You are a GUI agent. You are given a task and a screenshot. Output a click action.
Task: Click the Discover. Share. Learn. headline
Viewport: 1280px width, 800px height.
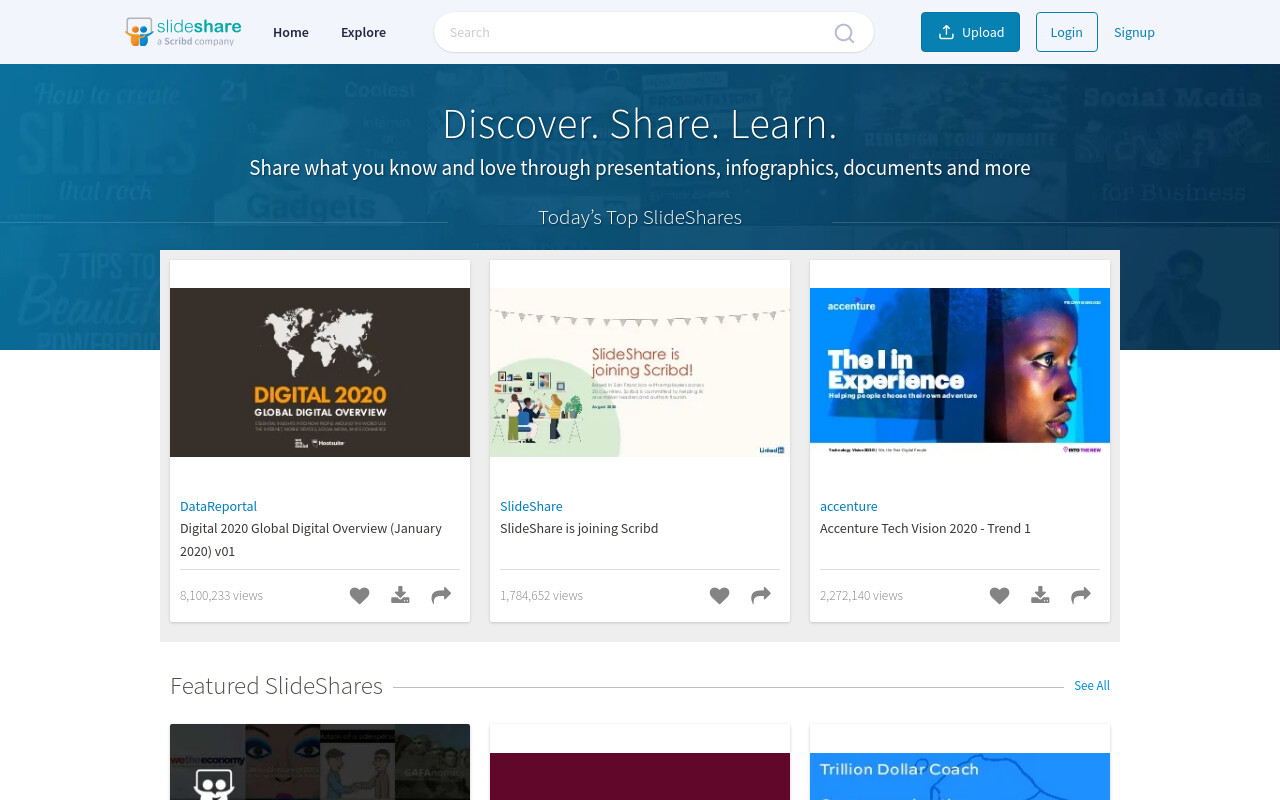click(640, 124)
